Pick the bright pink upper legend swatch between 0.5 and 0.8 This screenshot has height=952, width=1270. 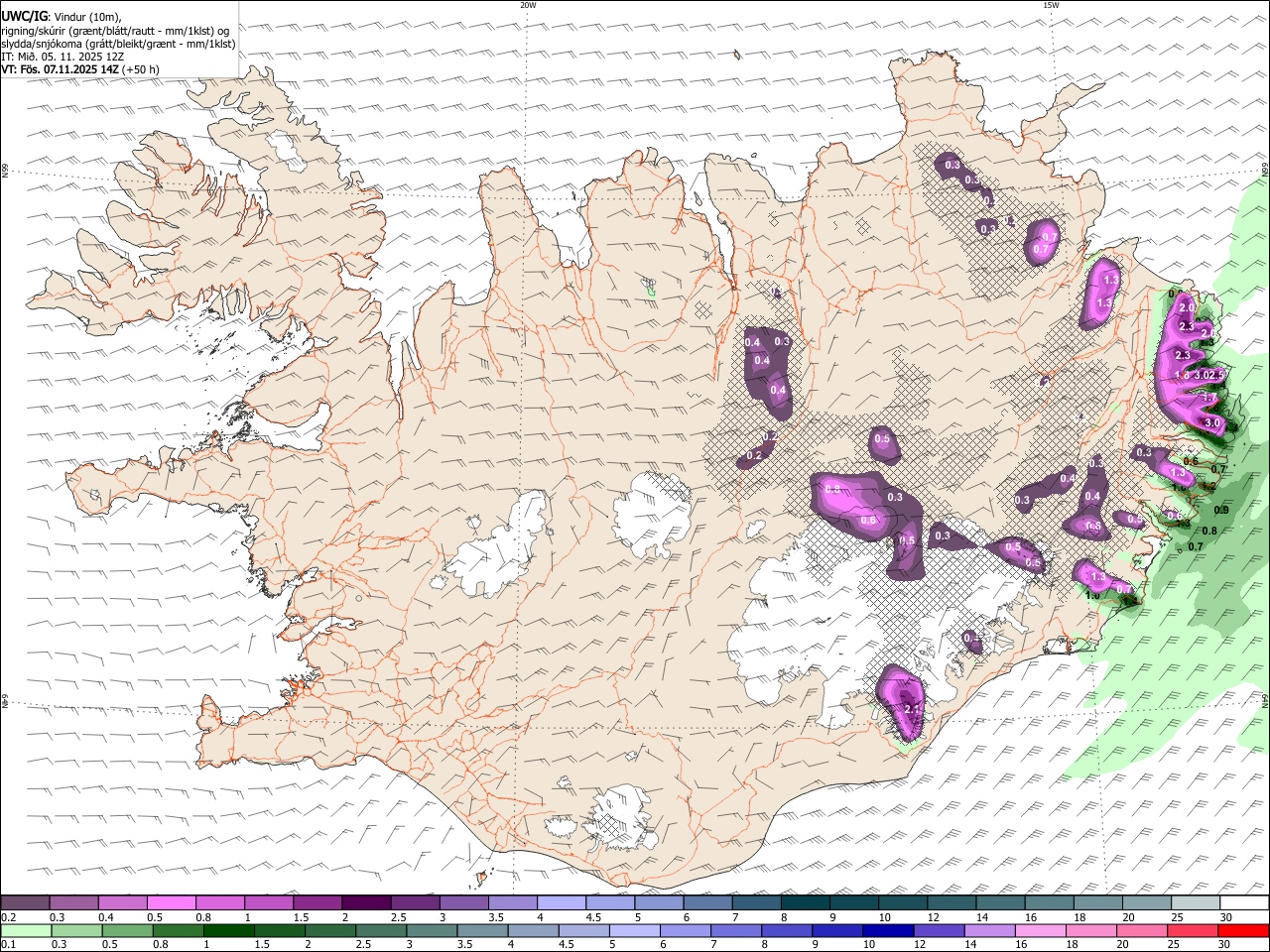tap(172, 902)
